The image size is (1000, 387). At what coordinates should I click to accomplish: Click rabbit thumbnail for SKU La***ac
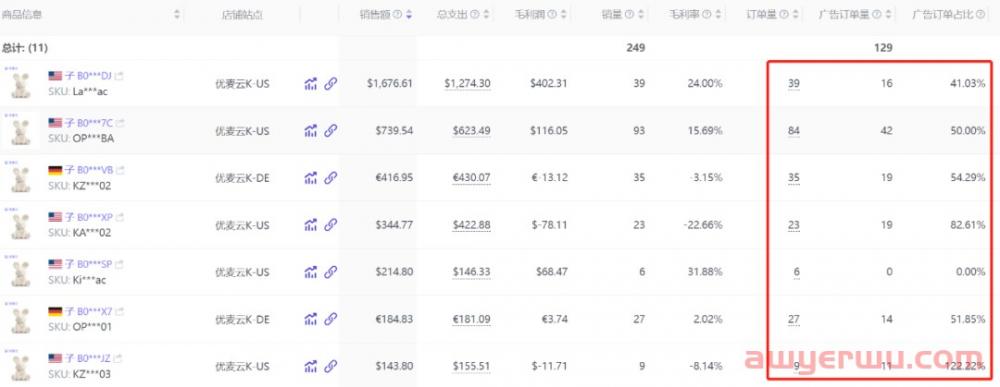pos(20,84)
